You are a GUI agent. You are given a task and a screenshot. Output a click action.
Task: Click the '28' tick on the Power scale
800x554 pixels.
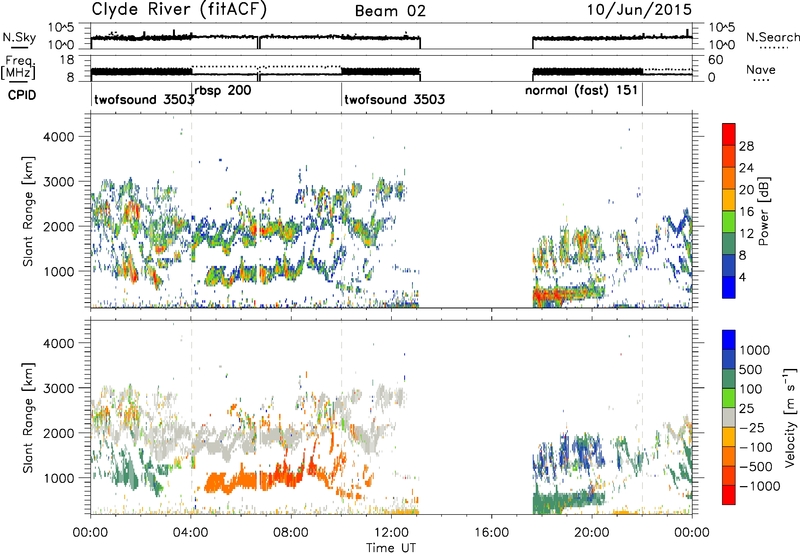click(746, 146)
